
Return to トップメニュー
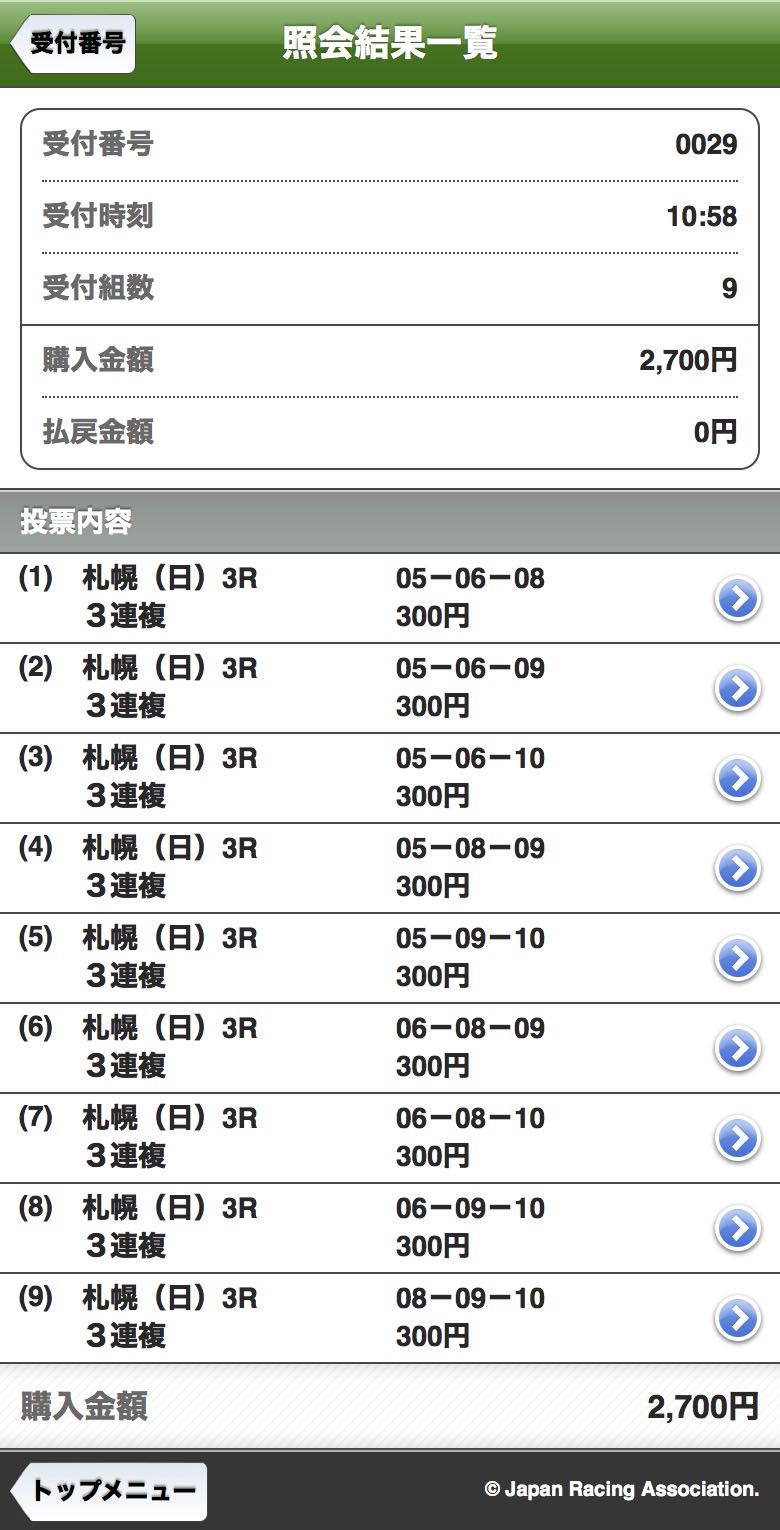coord(108,1491)
